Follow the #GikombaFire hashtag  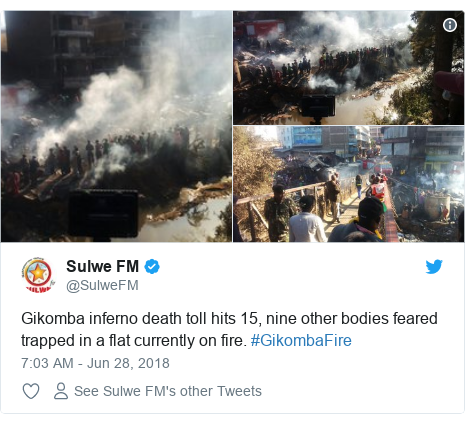[301, 341]
